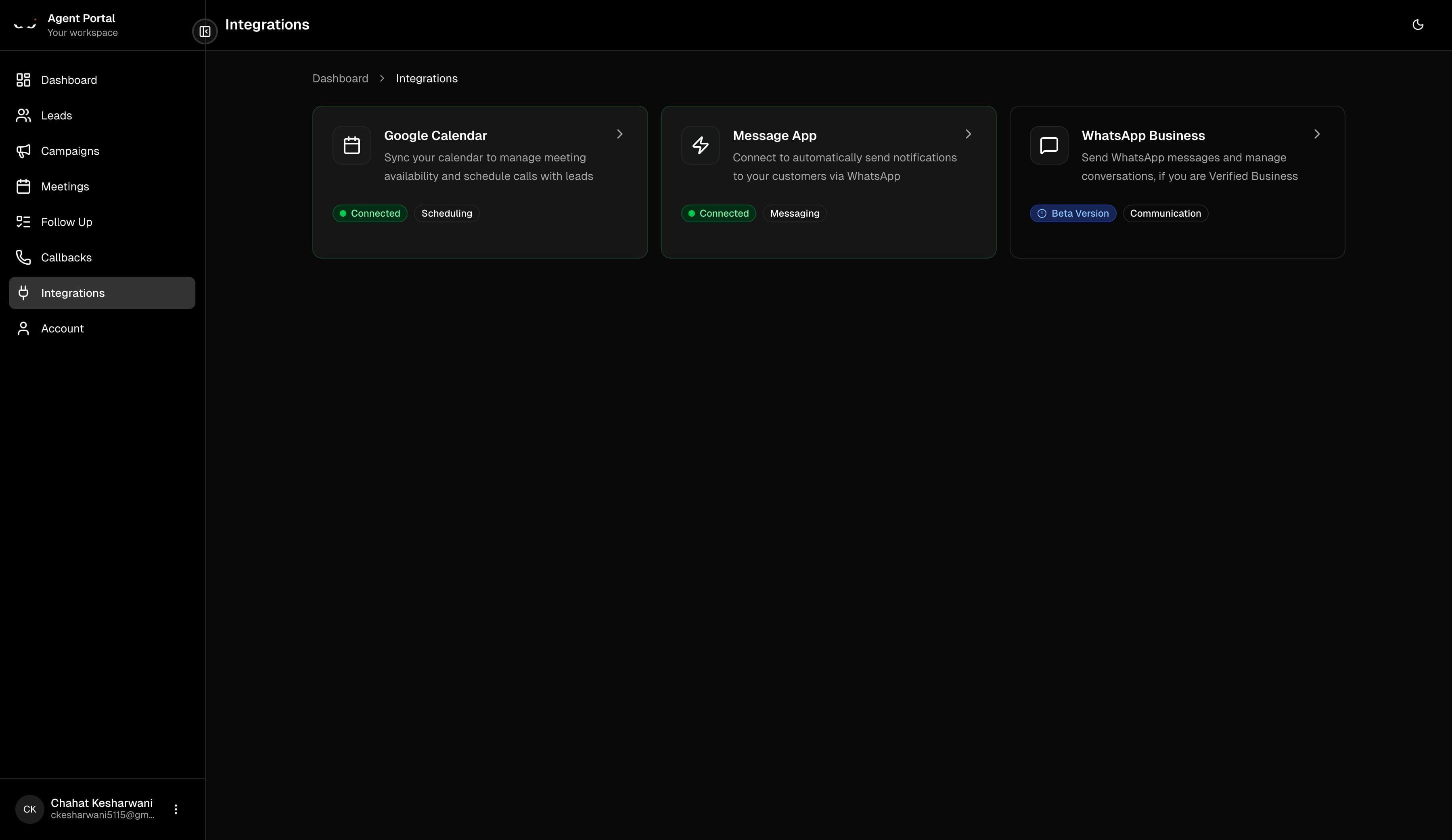Expand the Message App card chevron
The height and width of the screenshot is (840, 1452).
coord(968,134)
